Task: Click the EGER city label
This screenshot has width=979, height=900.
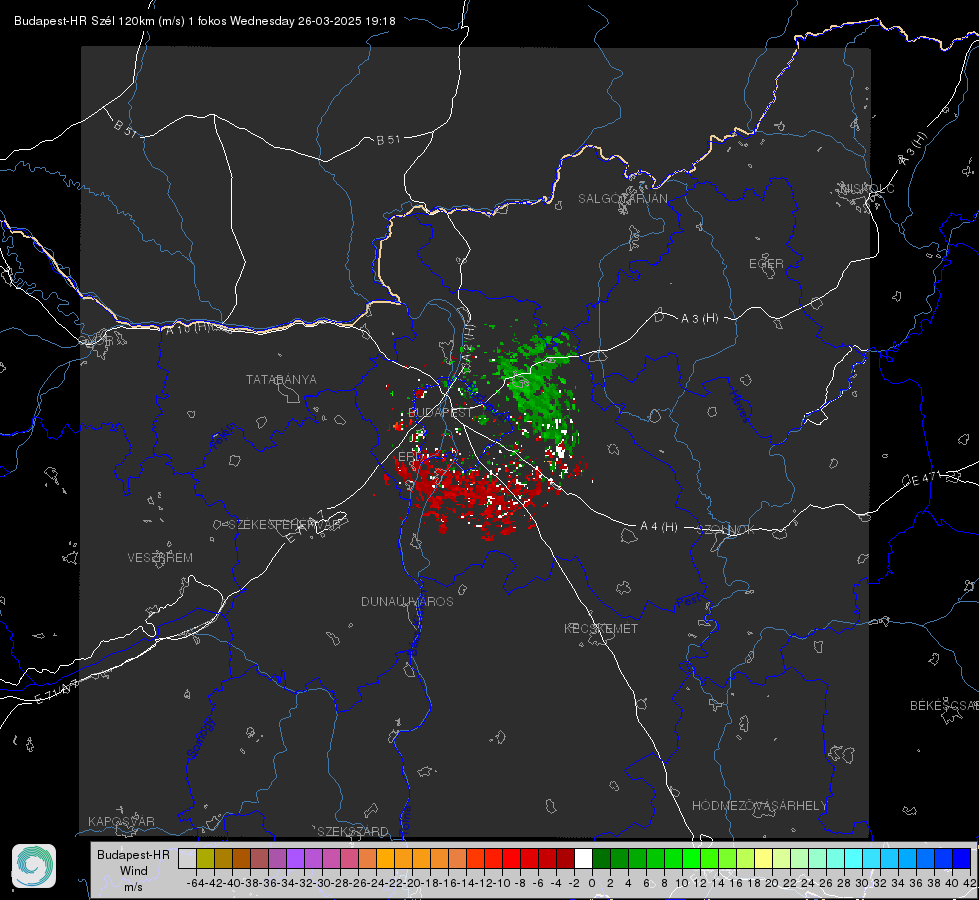Action: 766,264
